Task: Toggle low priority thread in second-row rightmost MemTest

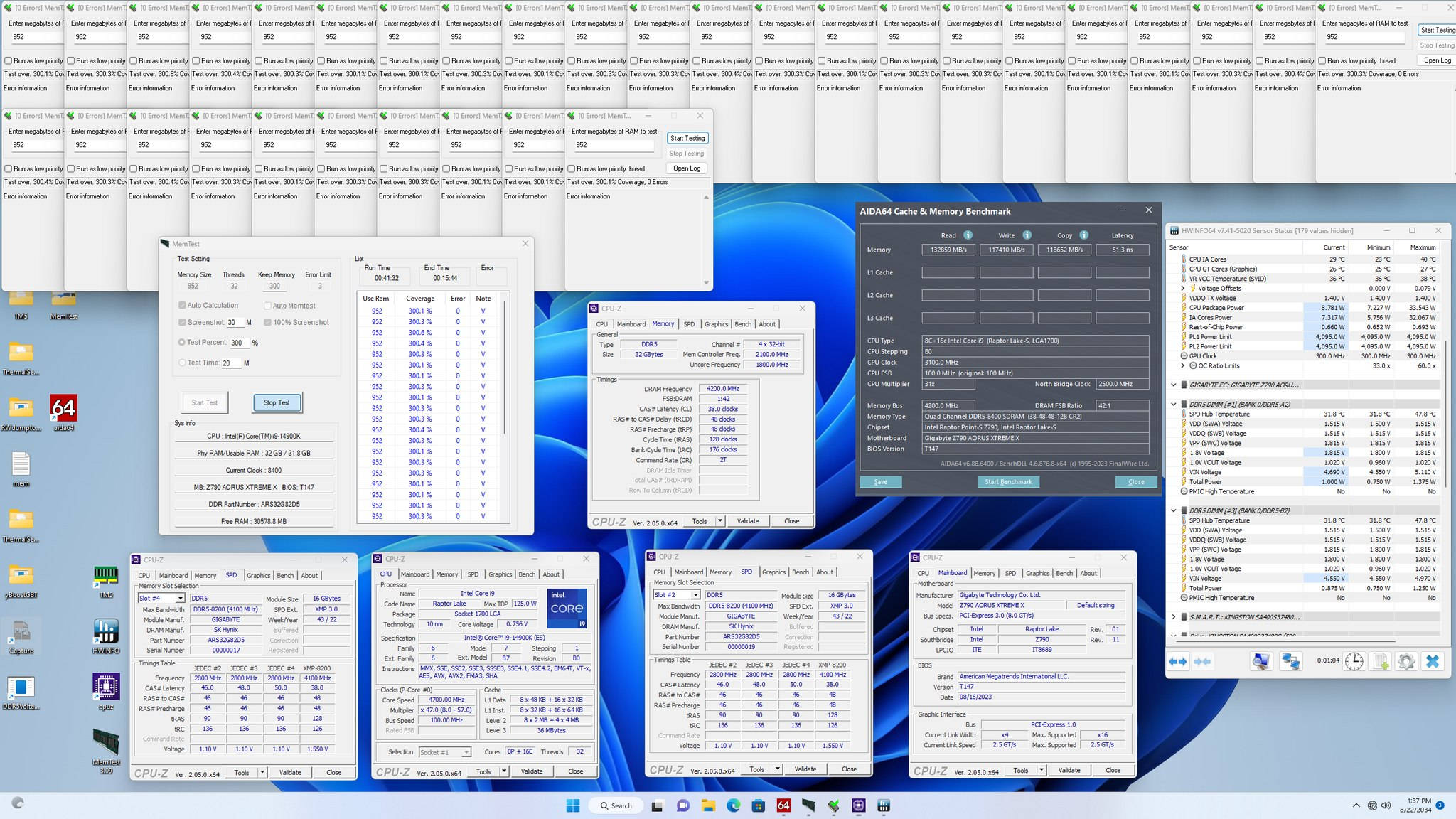Action: click(571, 168)
